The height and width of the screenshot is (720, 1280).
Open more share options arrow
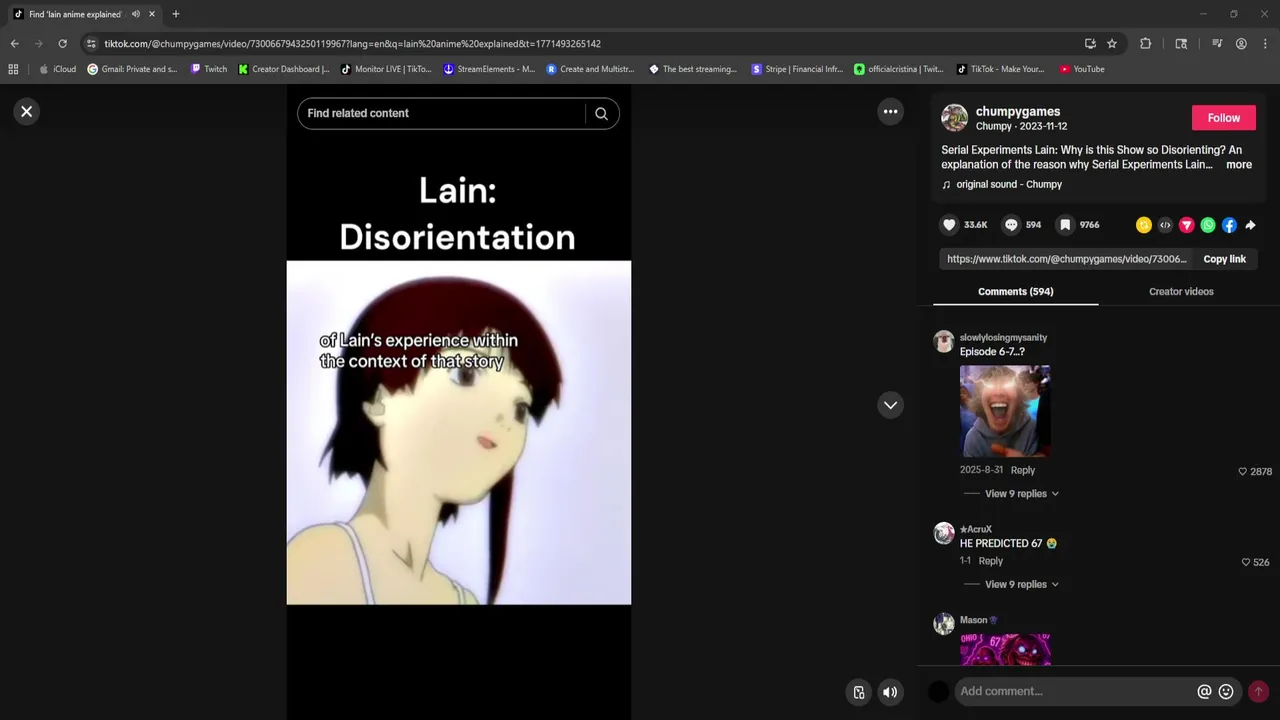(x=1250, y=225)
